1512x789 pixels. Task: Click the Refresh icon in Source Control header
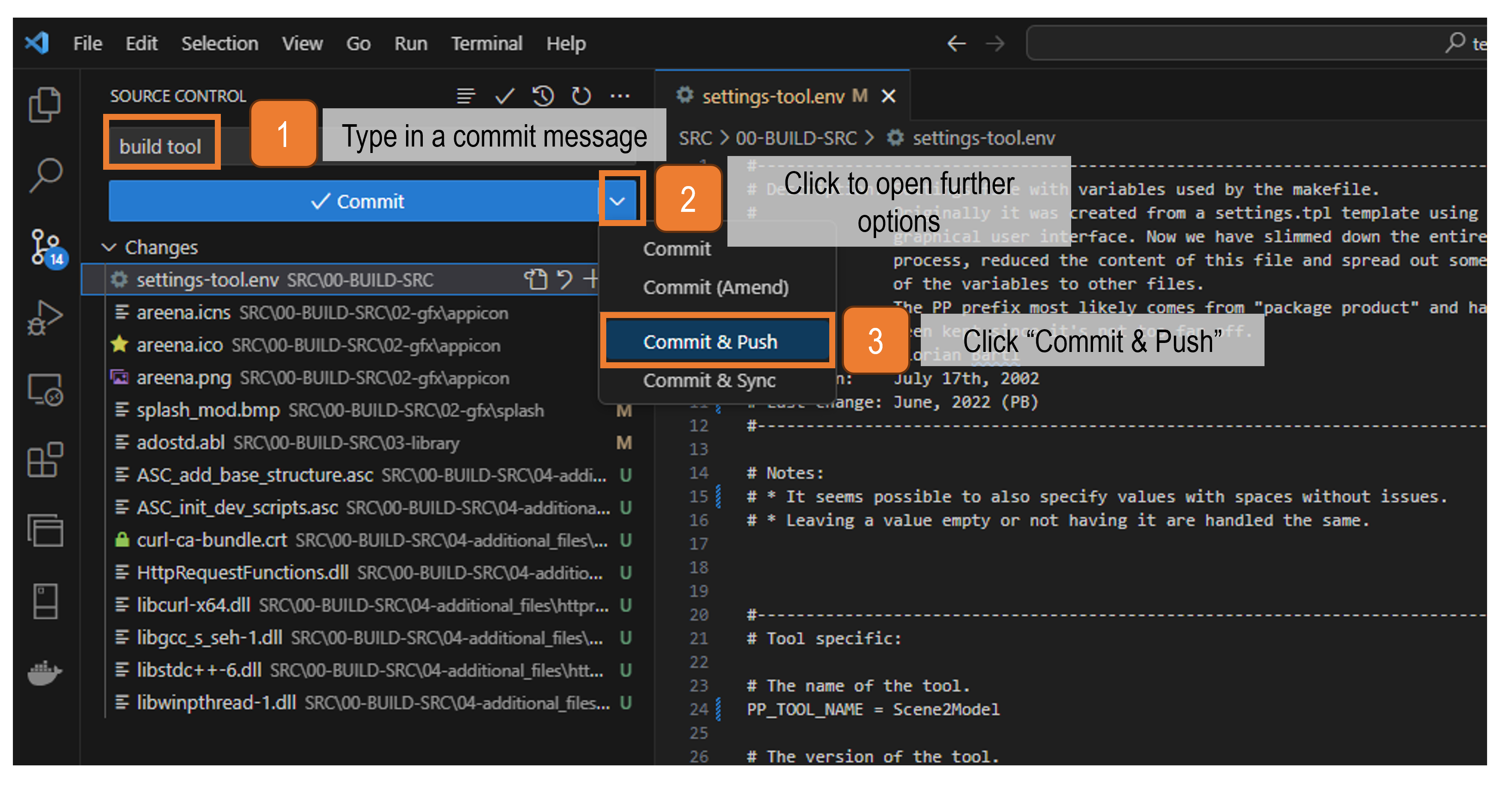(x=581, y=95)
